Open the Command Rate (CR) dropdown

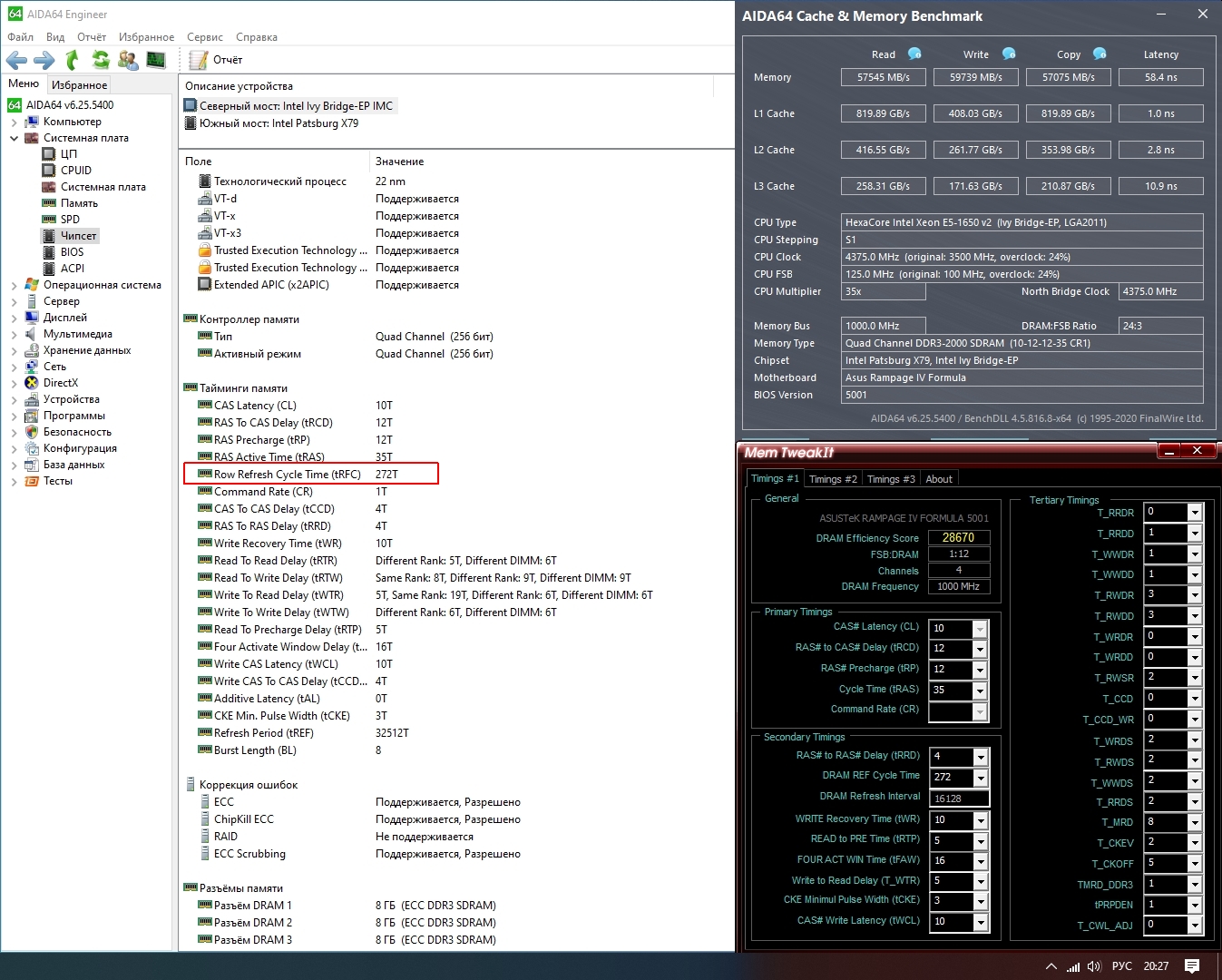980,711
